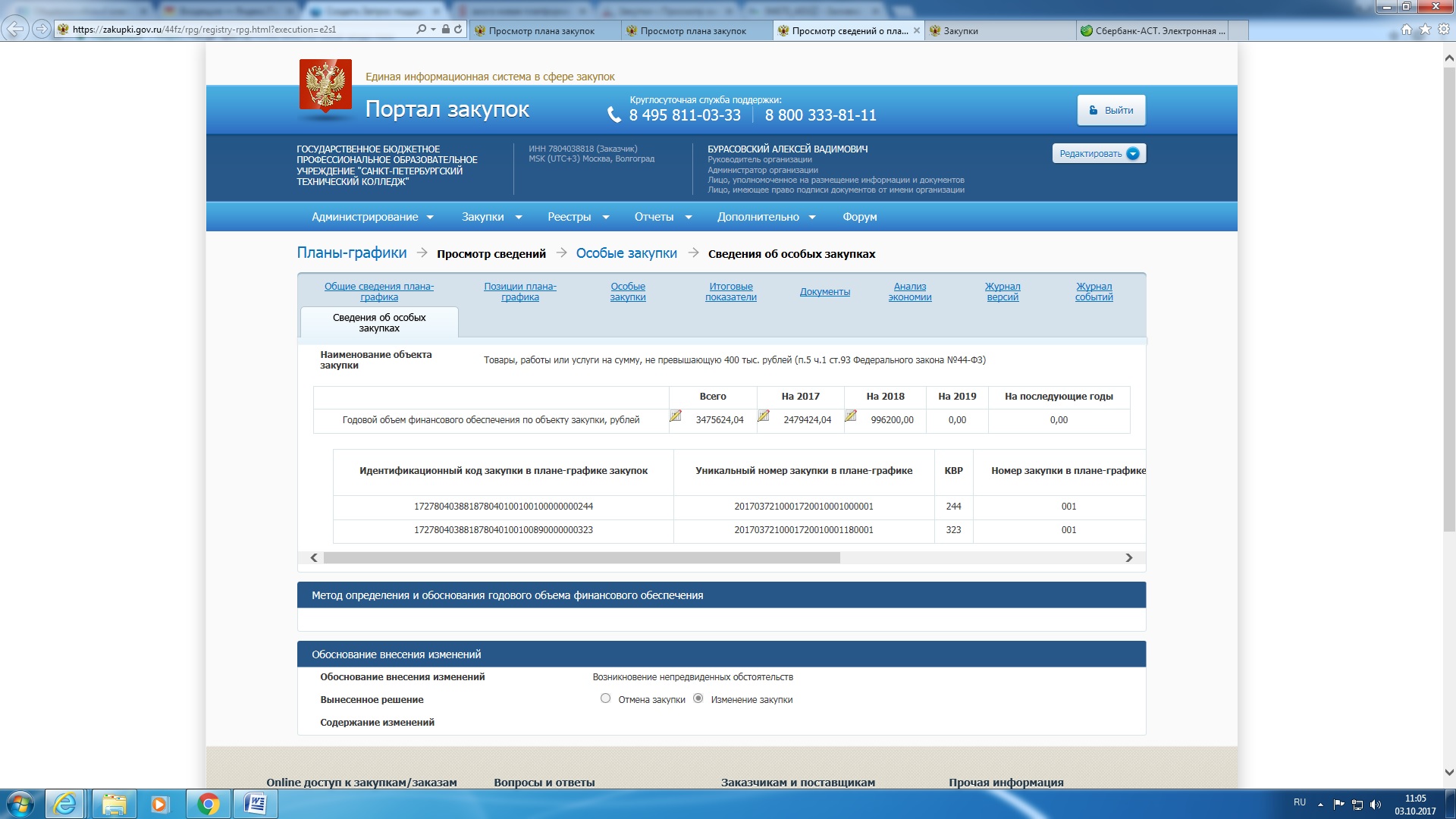Screen dimensions: 1456x819
Task: Edit the 'На 2017' amount pencil icon
Action: coord(764,416)
